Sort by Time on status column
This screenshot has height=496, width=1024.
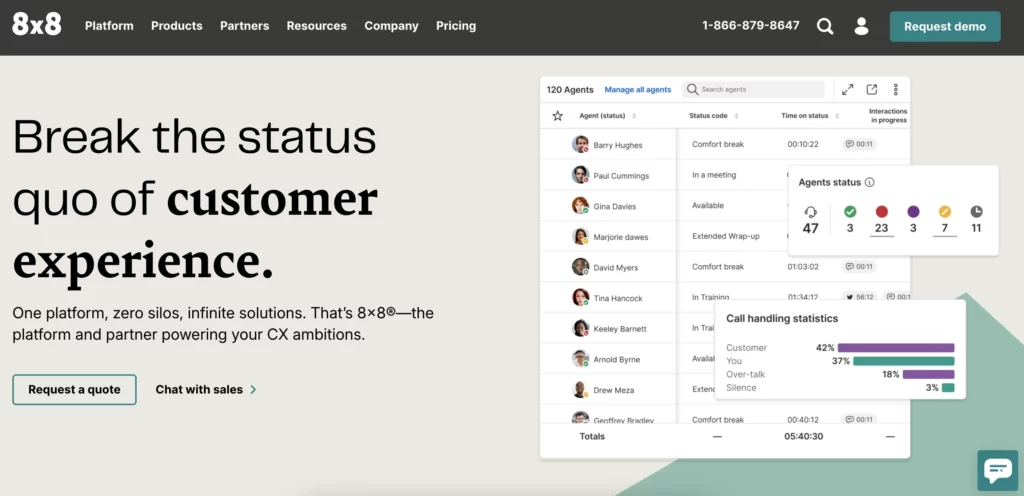[x=809, y=116]
